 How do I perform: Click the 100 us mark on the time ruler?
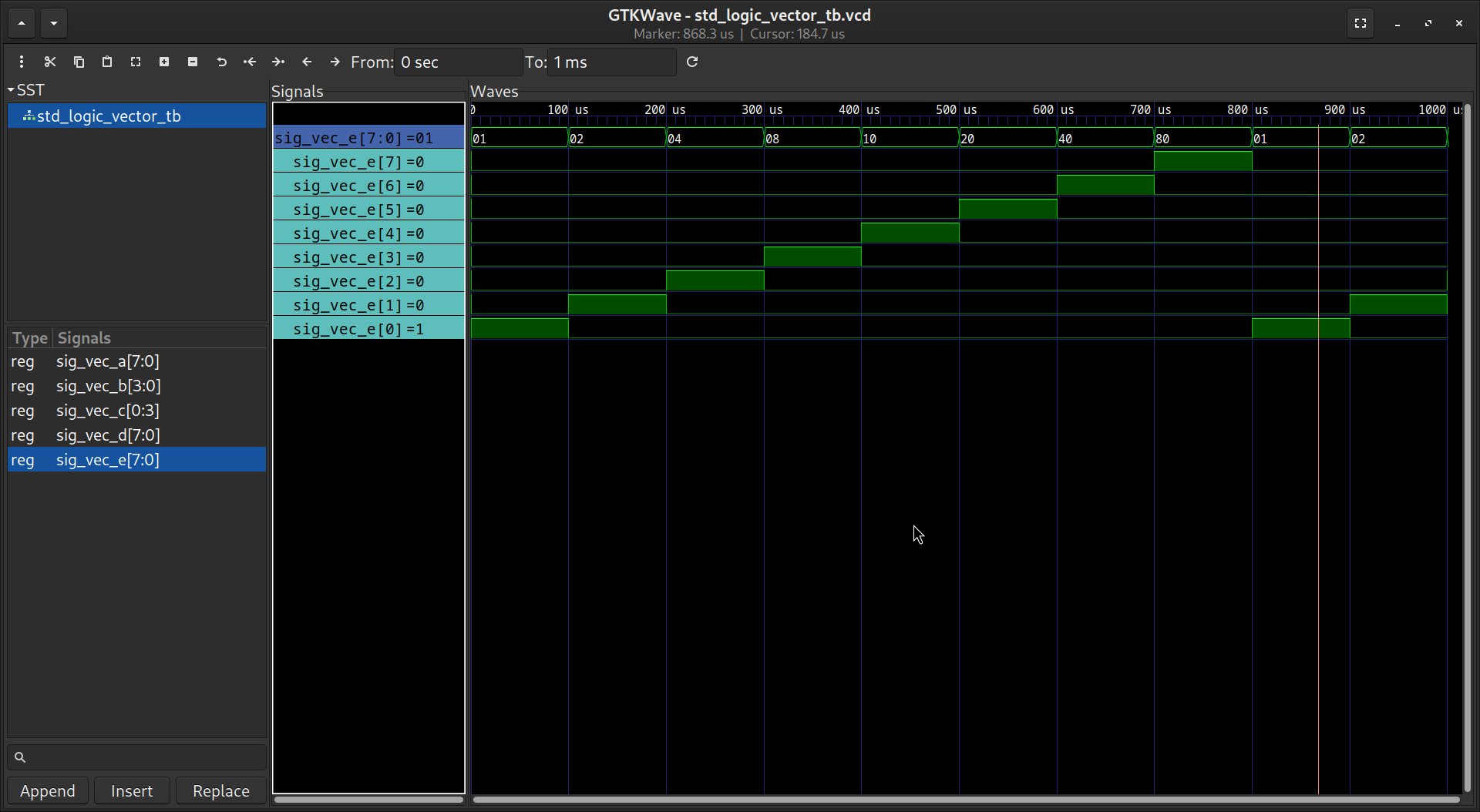(x=567, y=110)
